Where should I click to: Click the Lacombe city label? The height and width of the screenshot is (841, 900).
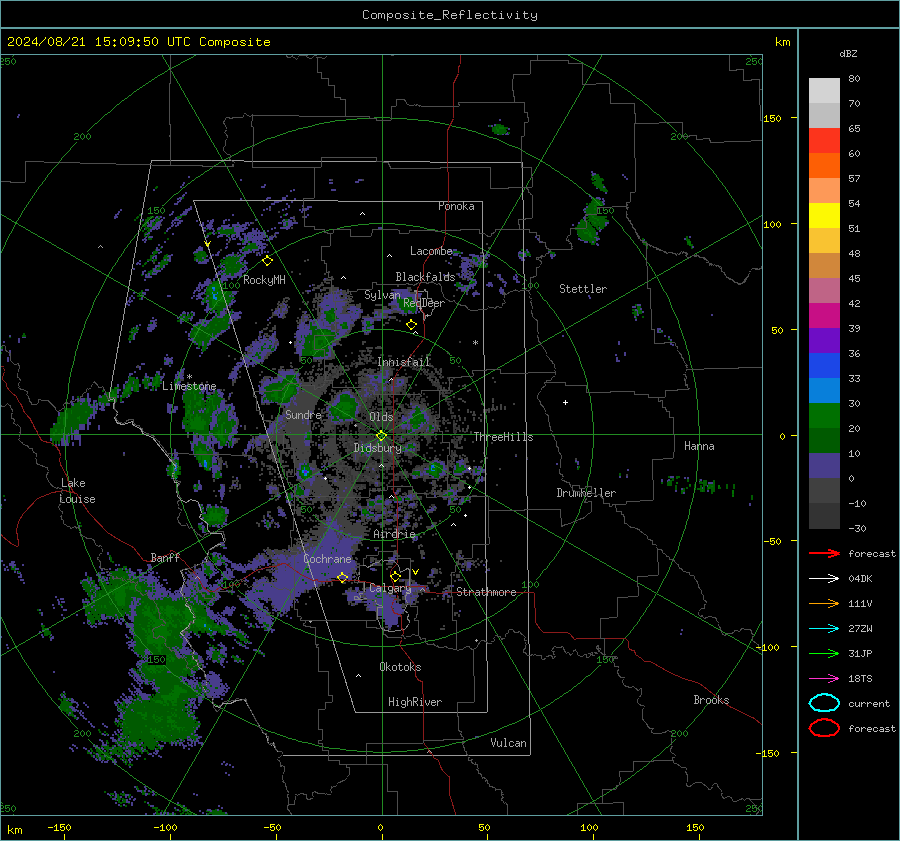coord(431,251)
